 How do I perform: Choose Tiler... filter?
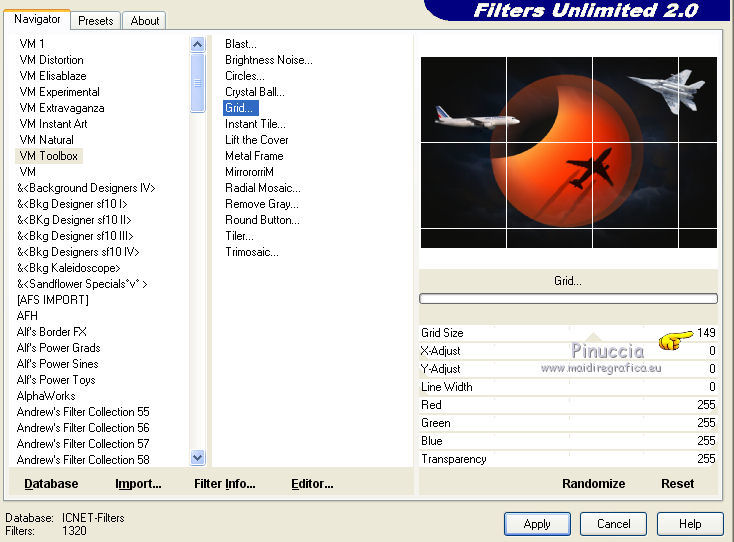click(x=239, y=236)
